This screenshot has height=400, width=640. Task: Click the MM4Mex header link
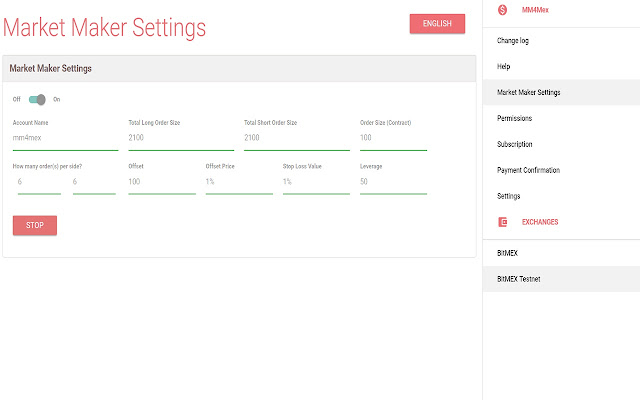pyautogui.click(x=535, y=10)
